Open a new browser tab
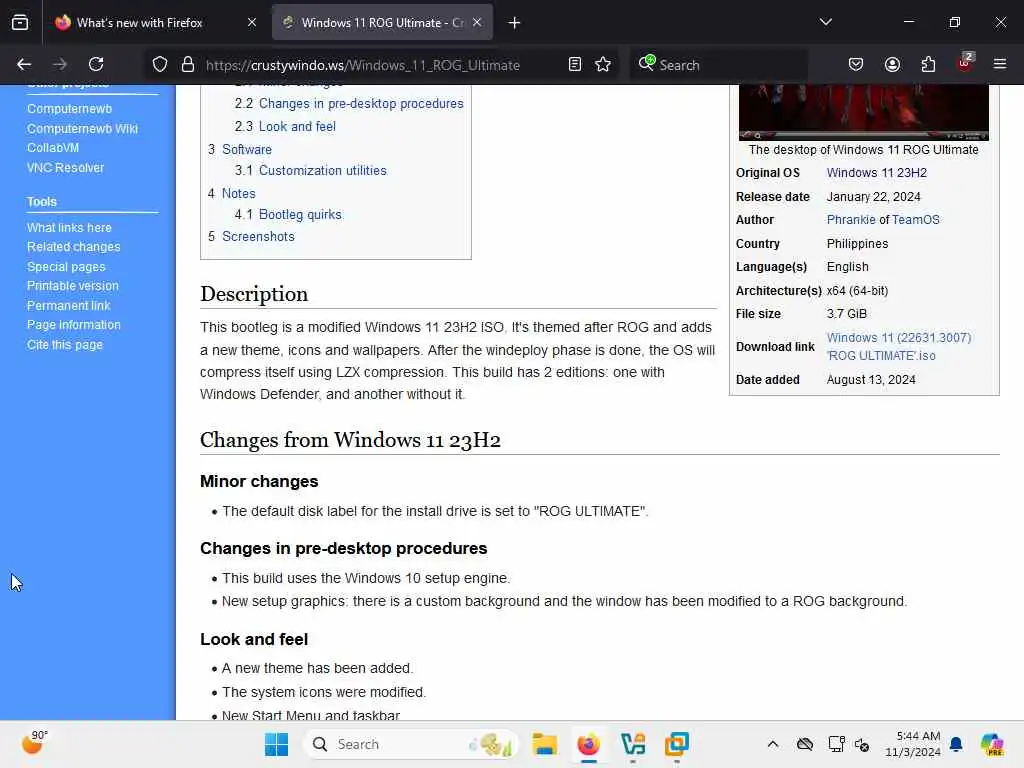This screenshot has width=1024, height=768. (x=515, y=23)
